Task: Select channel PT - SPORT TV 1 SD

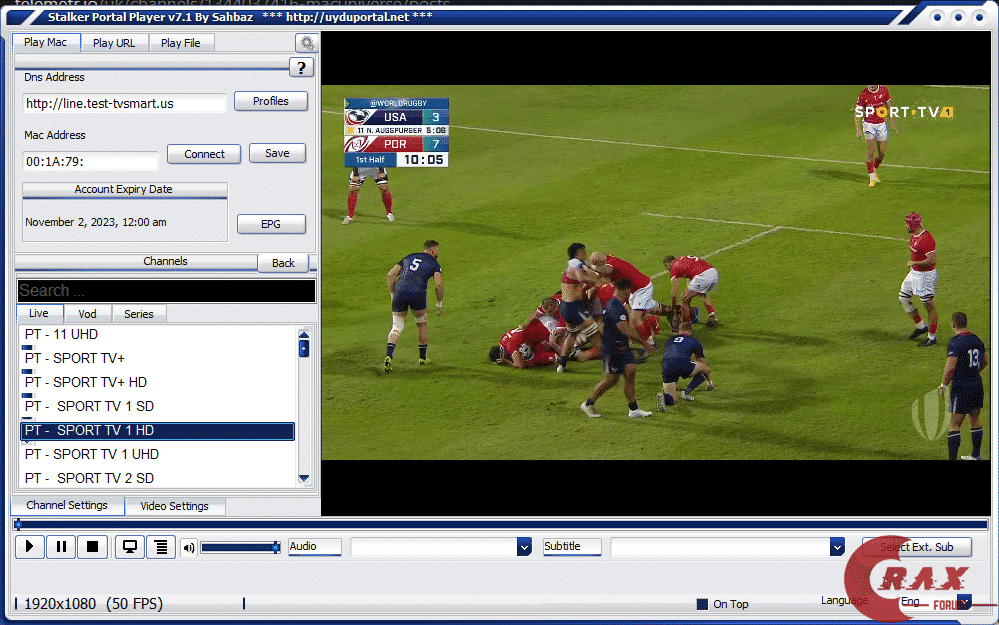Action: pyautogui.click(x=157, y=406)
